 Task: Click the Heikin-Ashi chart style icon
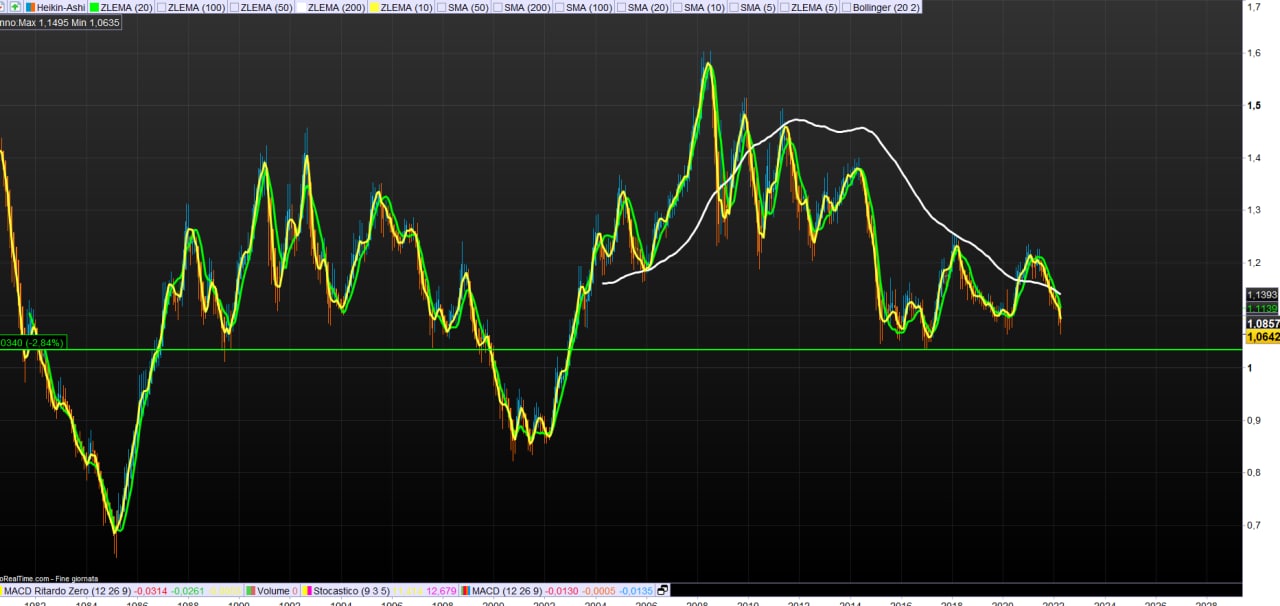pyautogui.click(x=30, y=7)
